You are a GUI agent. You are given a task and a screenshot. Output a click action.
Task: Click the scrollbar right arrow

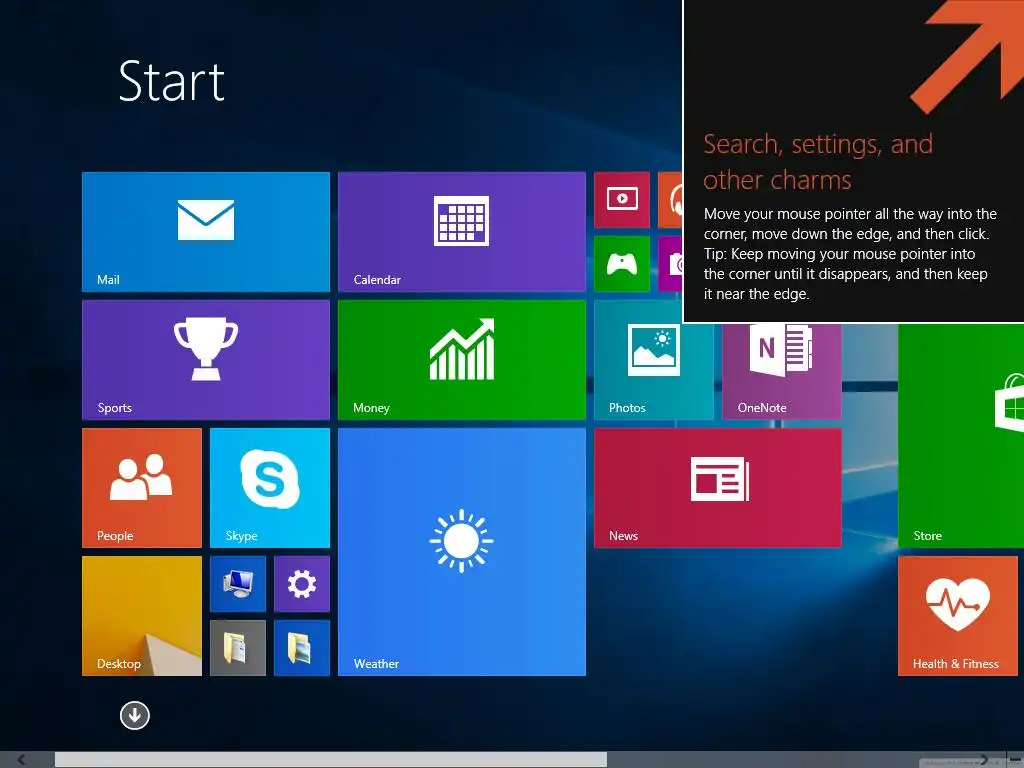click(x=984, y=760)
